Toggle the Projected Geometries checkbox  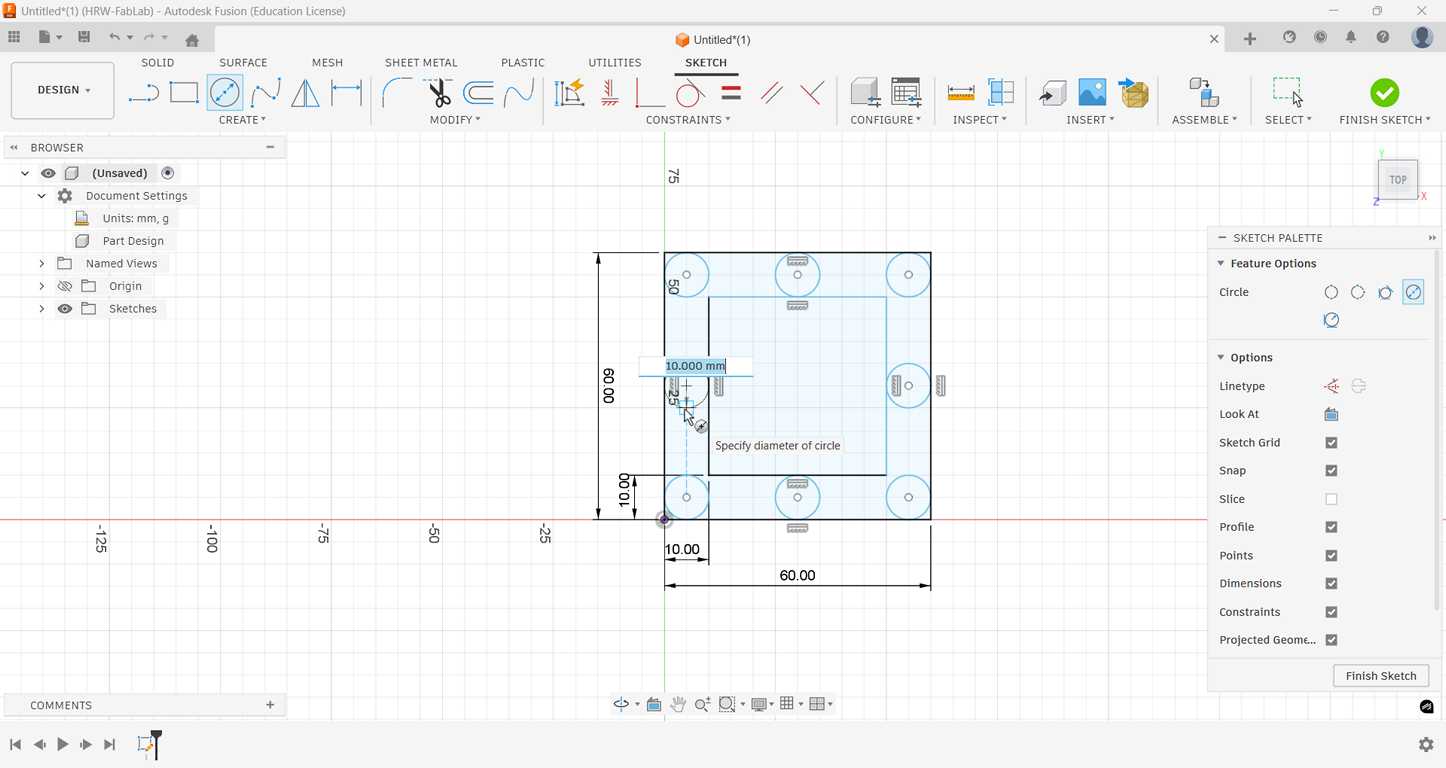(1331, 640)
